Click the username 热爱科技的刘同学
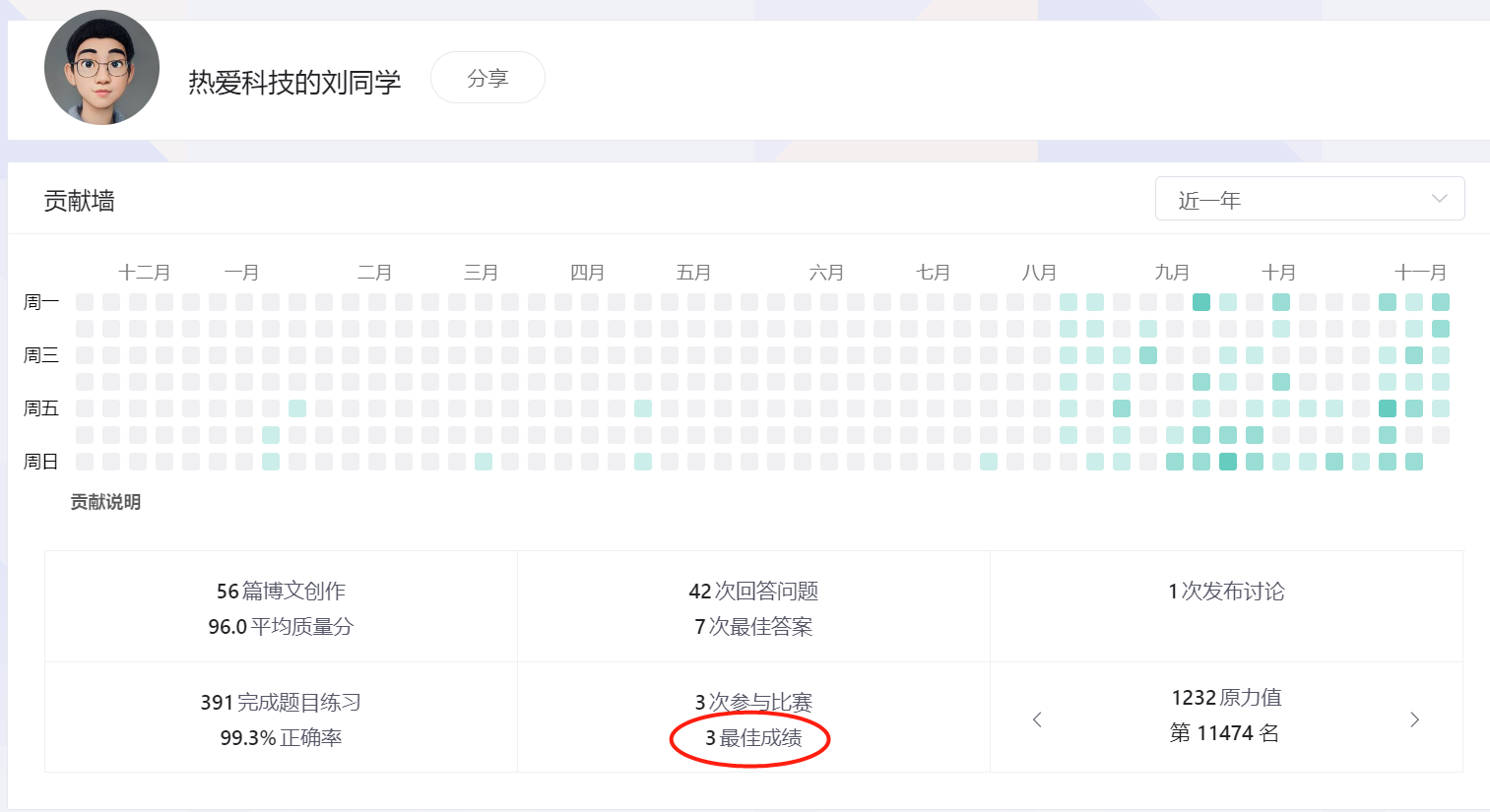The width and height of the screenshot is (1490, 812). click(294, 82)
